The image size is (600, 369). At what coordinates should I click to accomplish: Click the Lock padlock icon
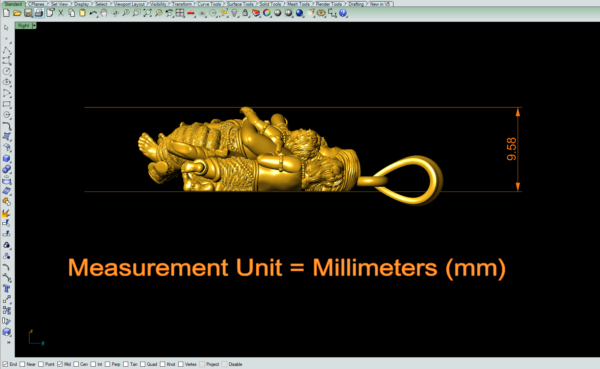245,13
